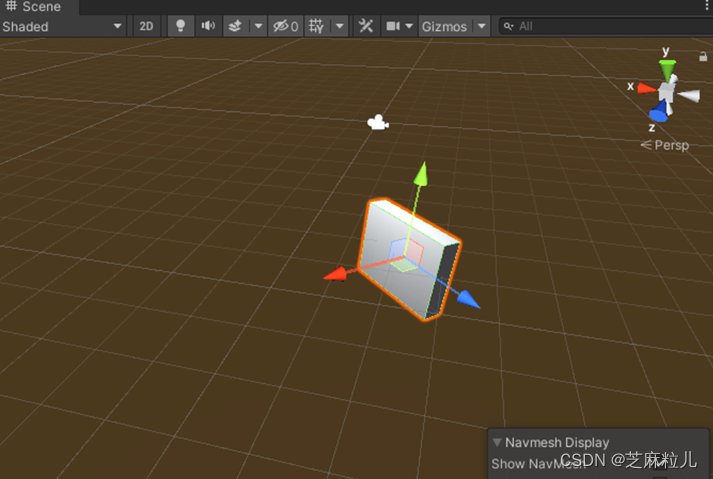The height and width of the screenshot is (479, 713).
Task: Toggle hidden objects visibility counter
Action: pyautogui.click(x=286, y=26)
